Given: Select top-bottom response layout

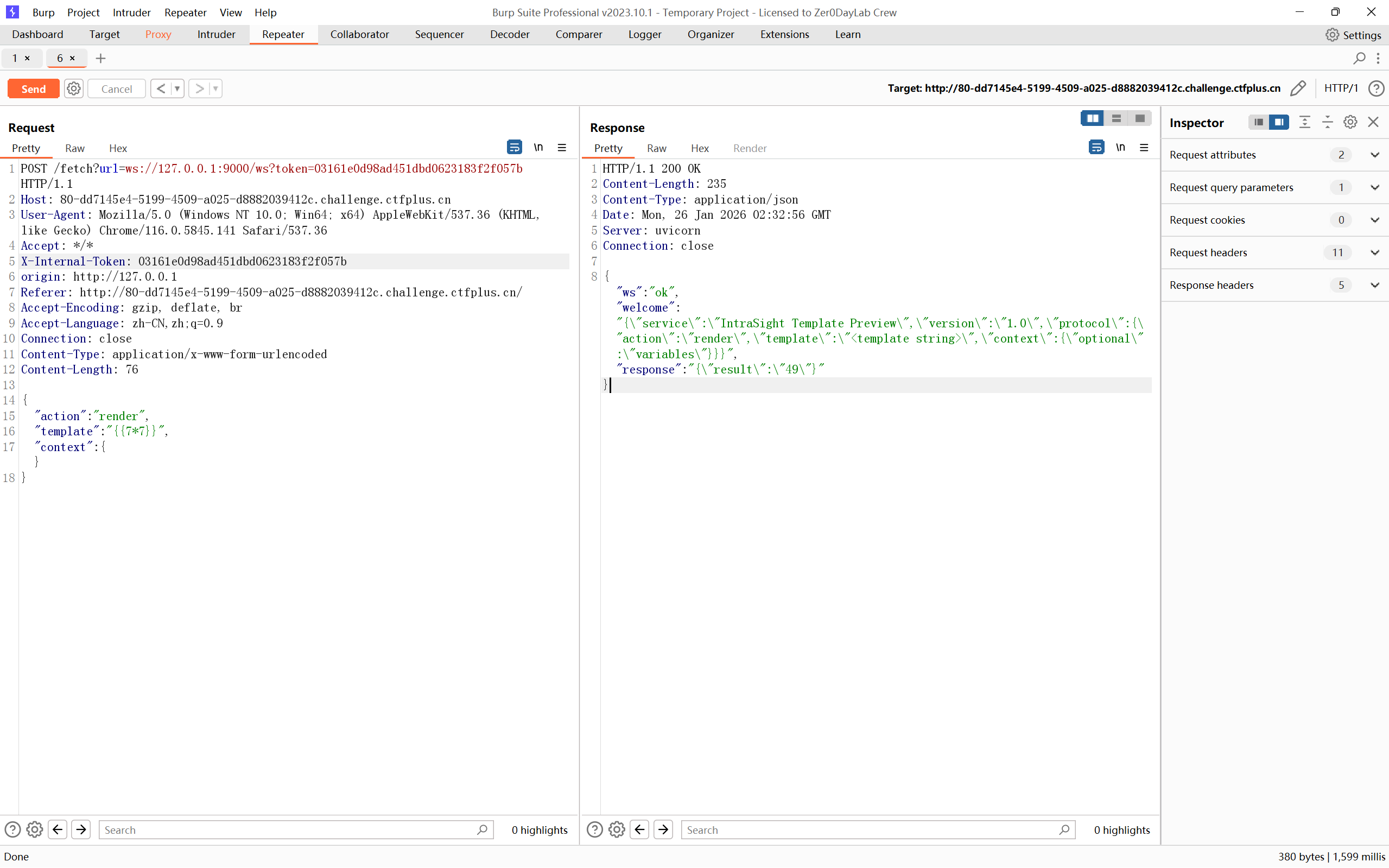Looking at the screenshot, I should pos(1117,118).
